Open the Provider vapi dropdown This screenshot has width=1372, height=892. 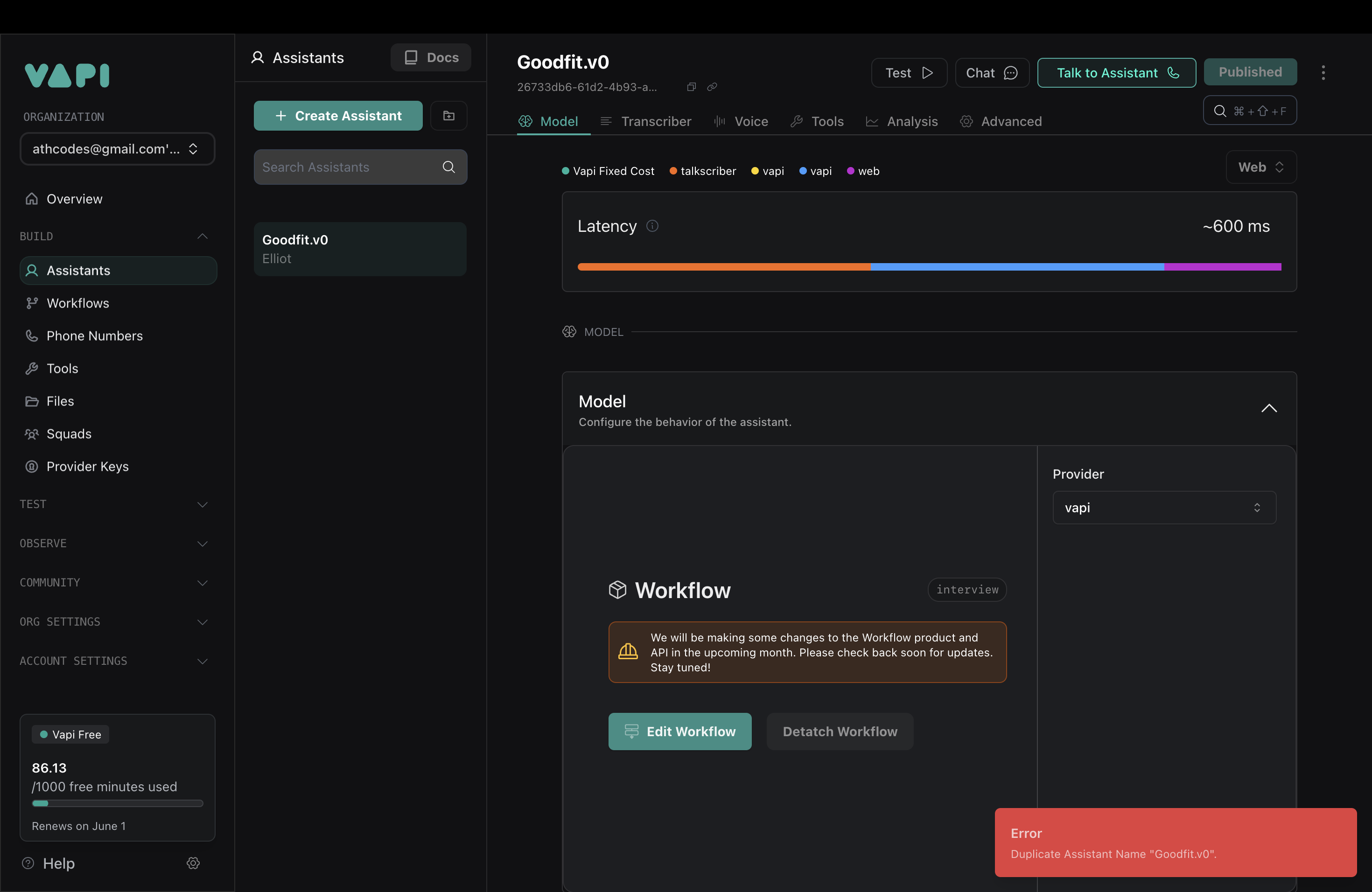tap(1163, 508)
